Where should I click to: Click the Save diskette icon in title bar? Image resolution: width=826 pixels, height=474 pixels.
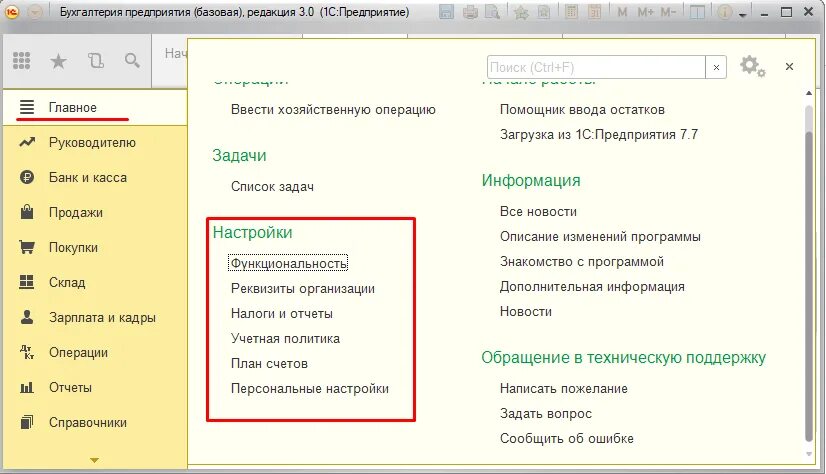click(446, 12)
